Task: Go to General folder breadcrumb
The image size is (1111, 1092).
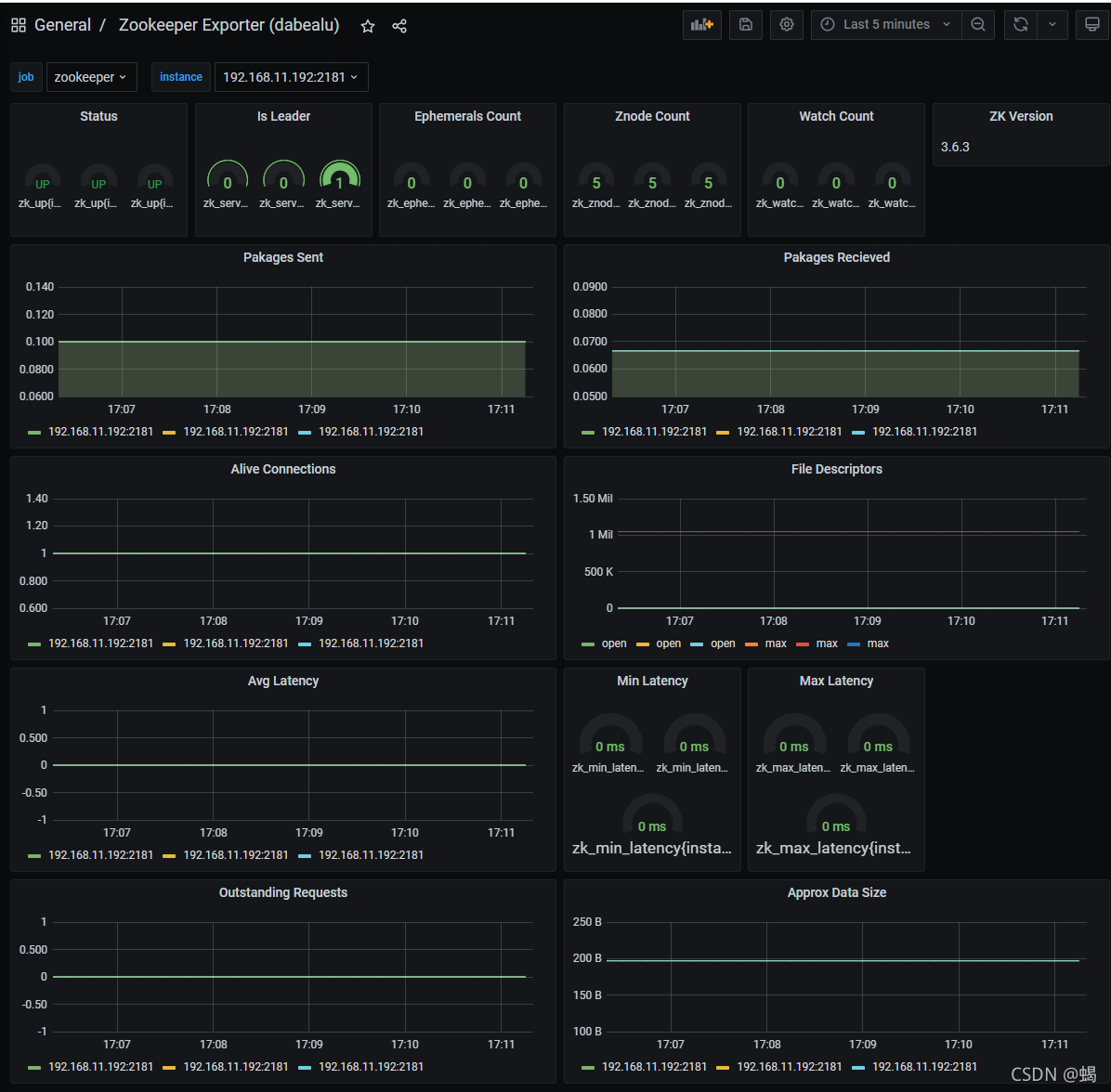Action: click(x=62, y=25)
